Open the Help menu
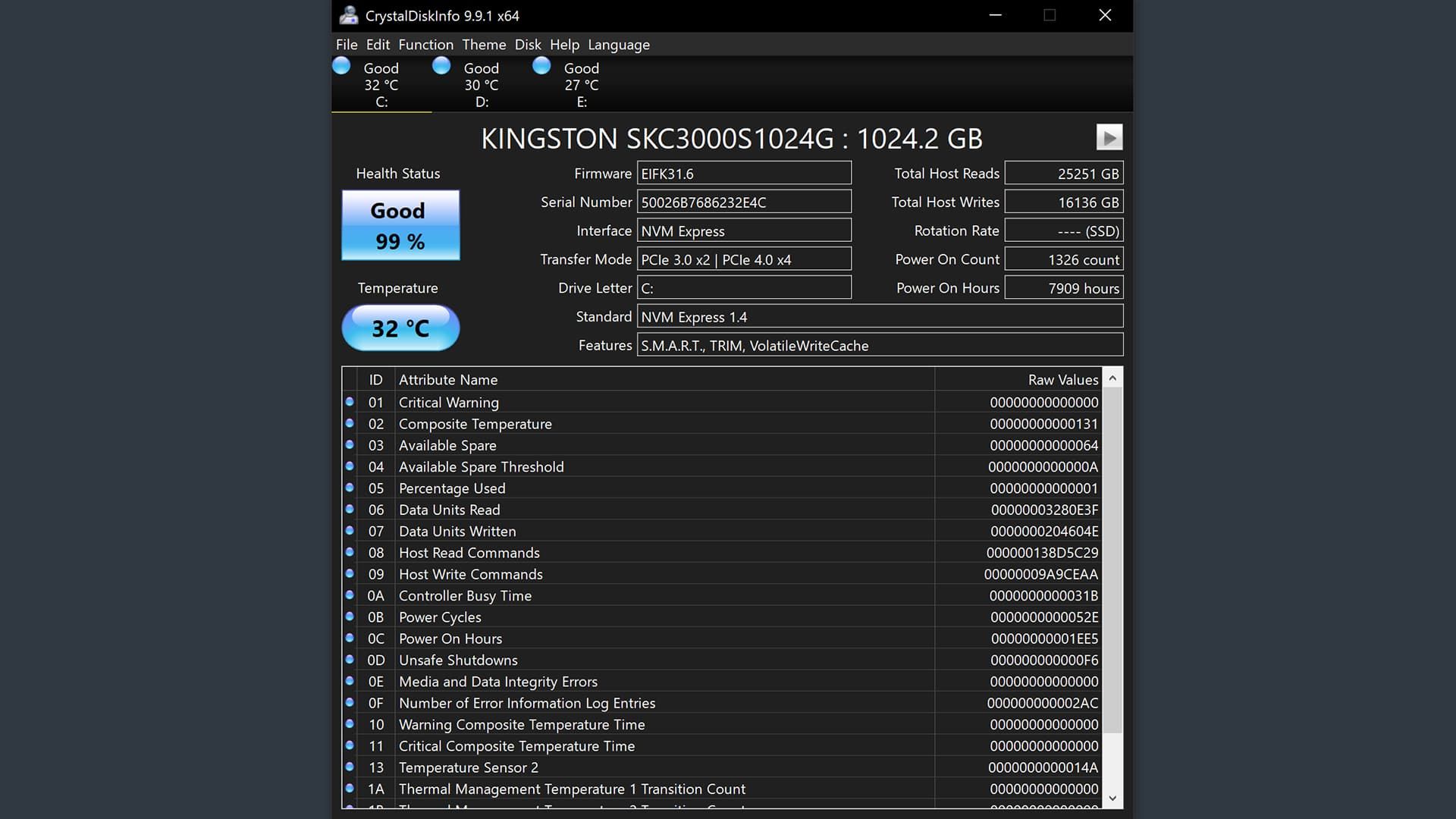 [x=564, y=45]
